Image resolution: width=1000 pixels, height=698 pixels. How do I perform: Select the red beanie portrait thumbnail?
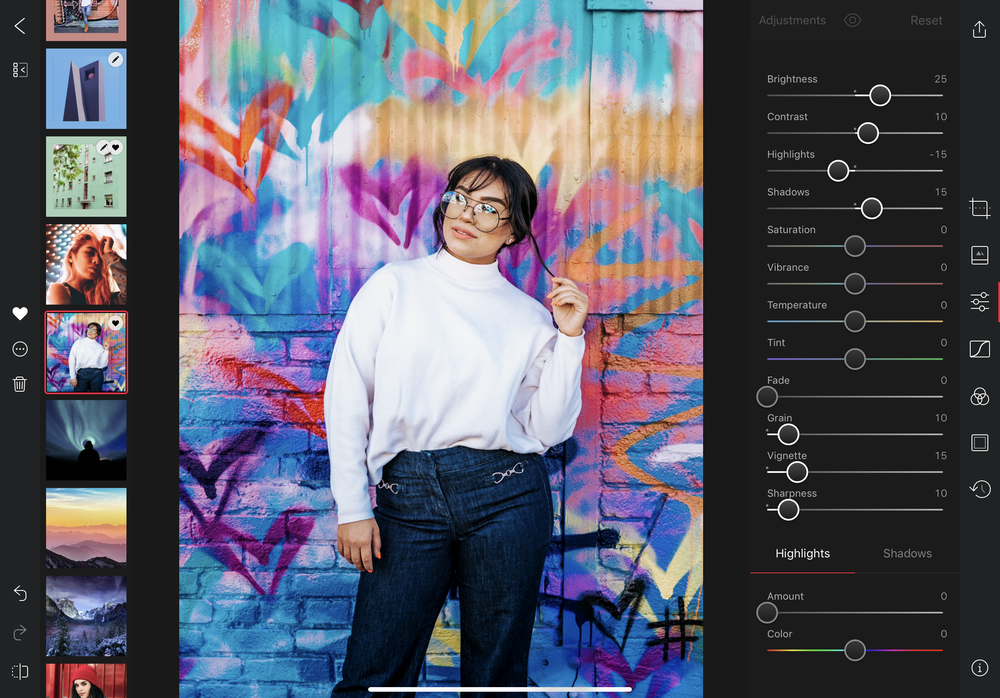[x=86, y=681]
